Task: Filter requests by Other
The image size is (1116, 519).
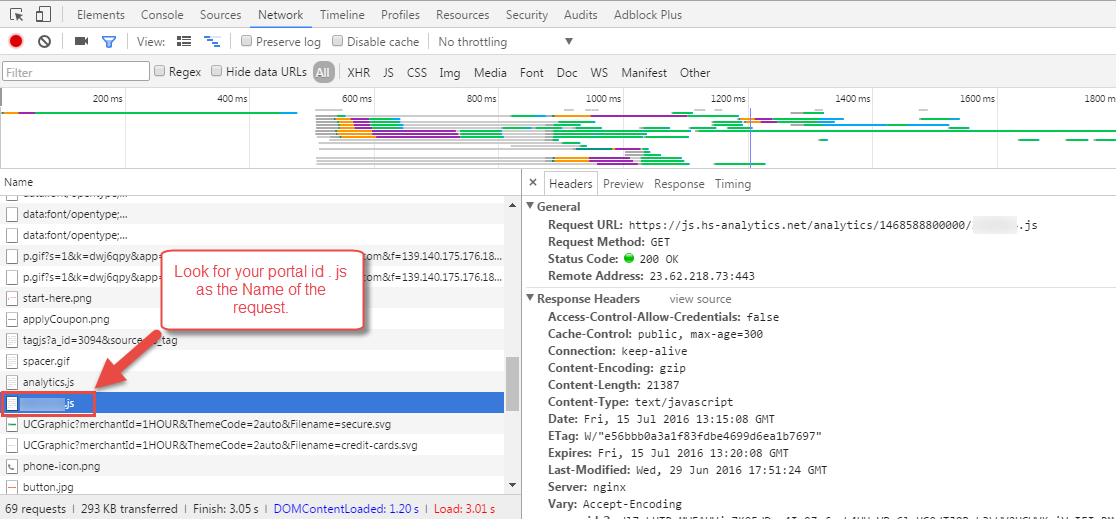Action: (x=695, y=73)
